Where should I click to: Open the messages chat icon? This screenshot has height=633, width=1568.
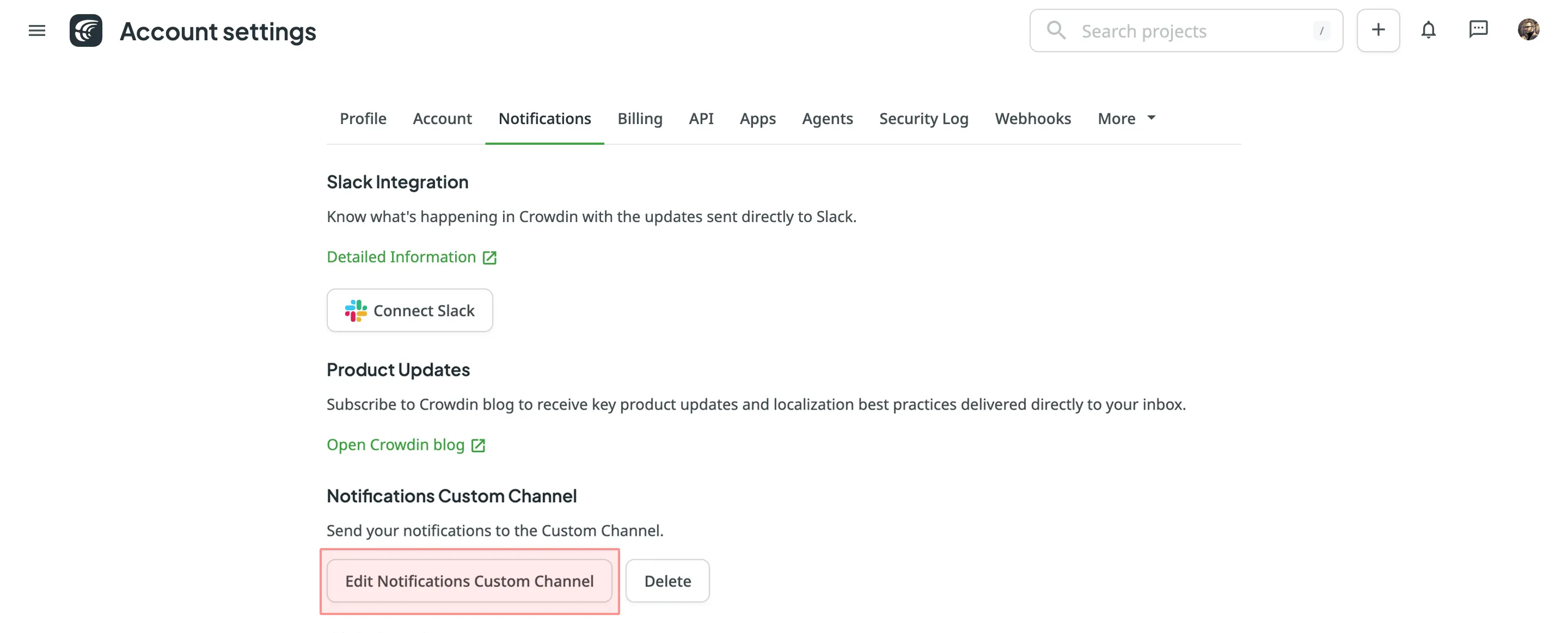1479,30
